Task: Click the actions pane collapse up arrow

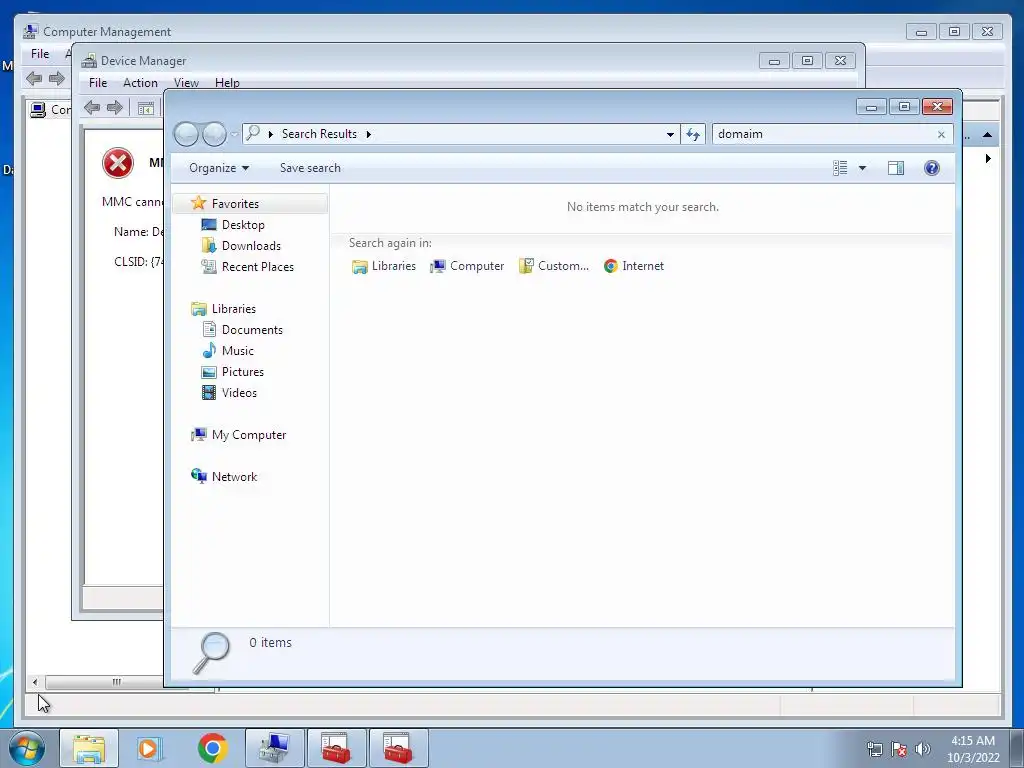Action: 987,135
